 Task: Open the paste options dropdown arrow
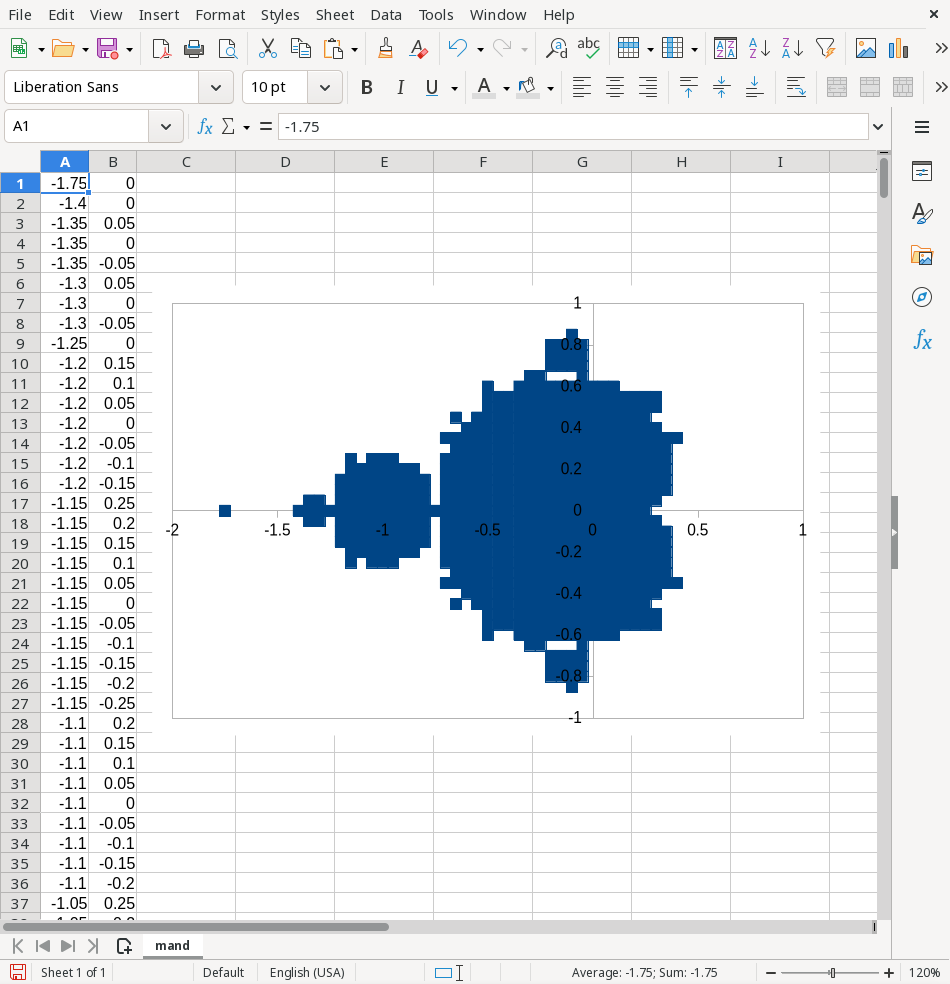355,49
